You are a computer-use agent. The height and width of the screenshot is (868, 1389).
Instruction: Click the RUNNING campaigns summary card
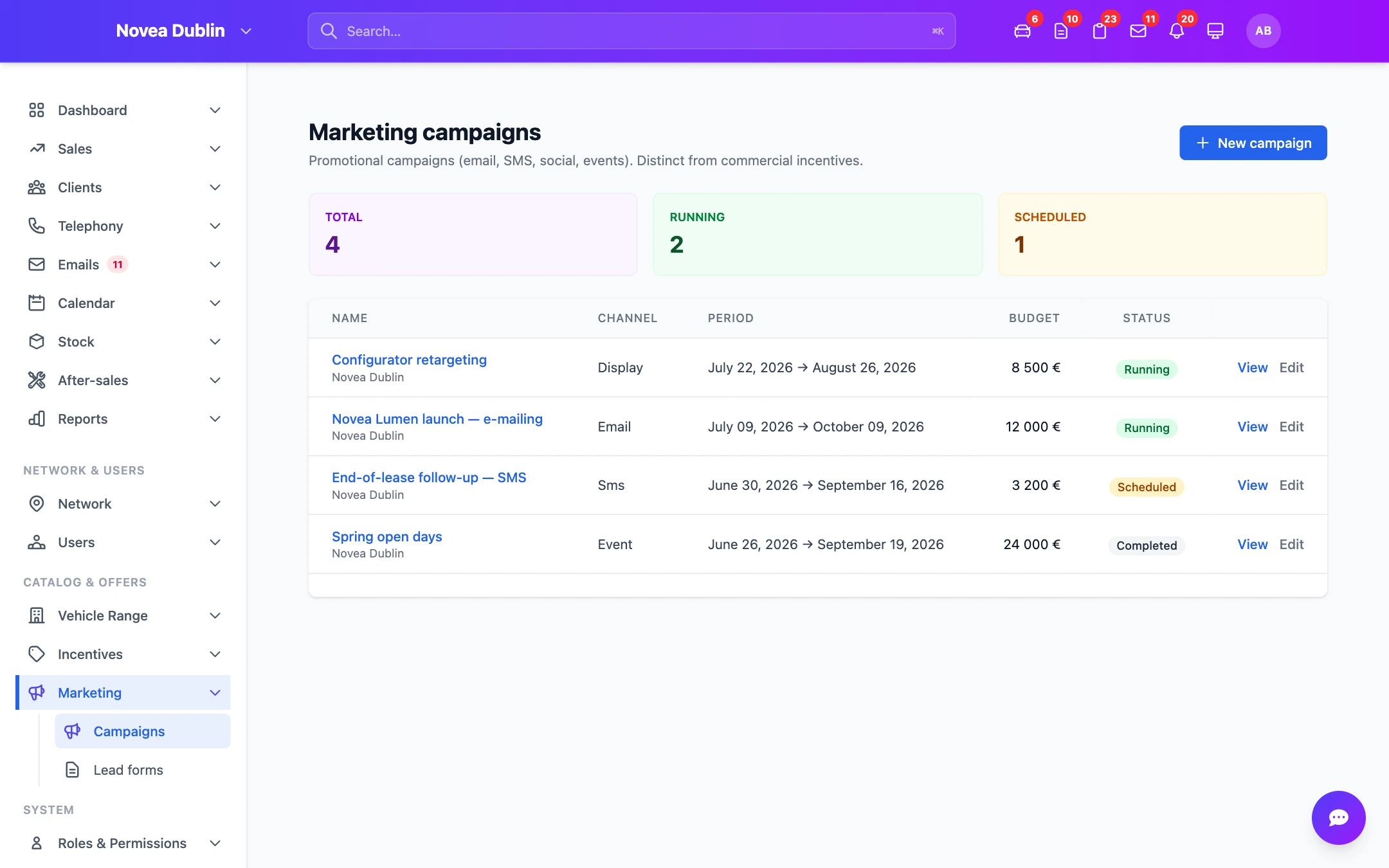tap(817, 234)
